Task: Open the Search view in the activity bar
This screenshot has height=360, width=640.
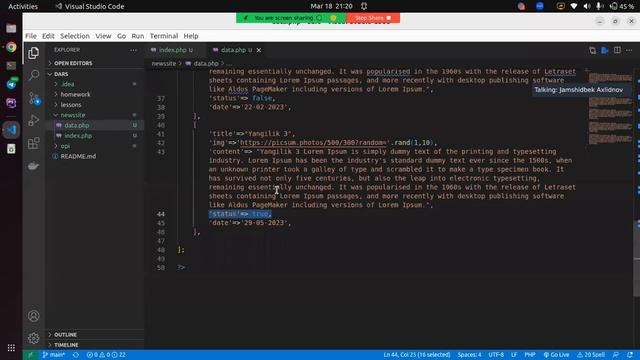Action: pos(33,75)
